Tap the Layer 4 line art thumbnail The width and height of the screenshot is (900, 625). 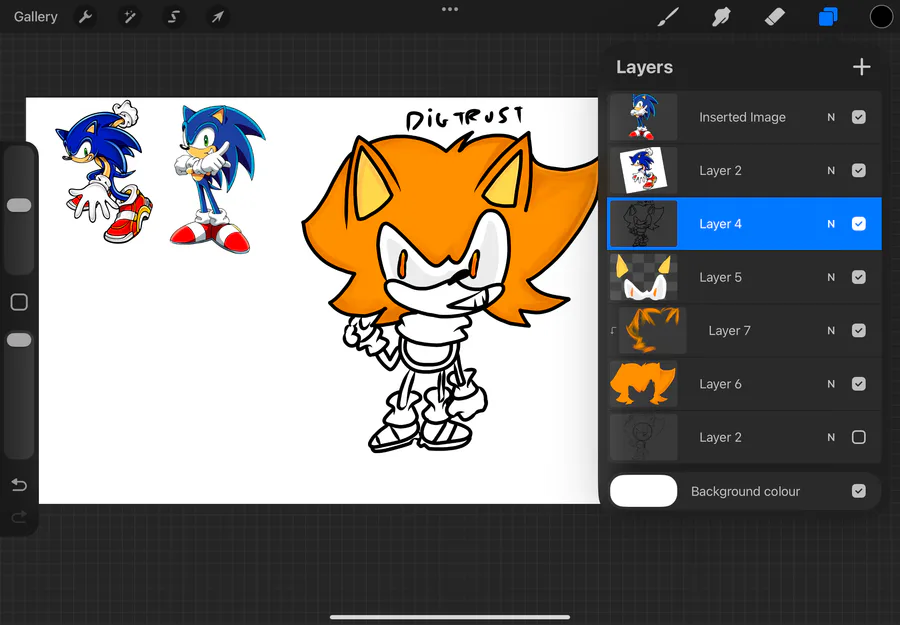click(x=643, y=224)
